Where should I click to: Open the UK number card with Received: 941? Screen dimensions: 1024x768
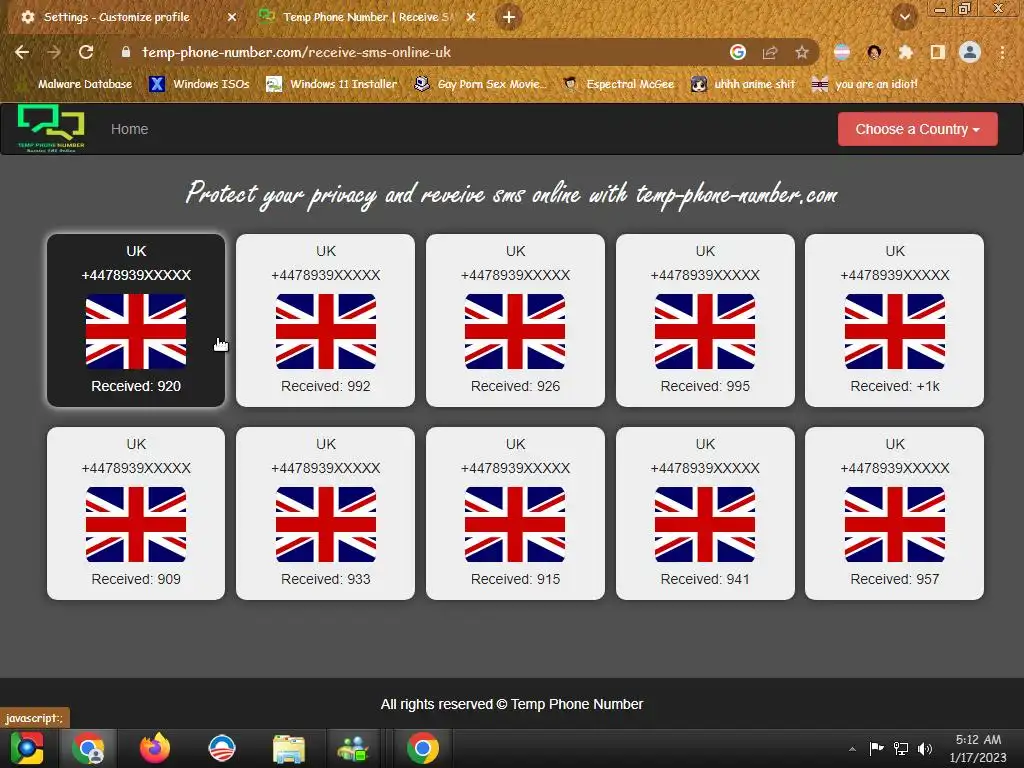[x=705, y=513]
